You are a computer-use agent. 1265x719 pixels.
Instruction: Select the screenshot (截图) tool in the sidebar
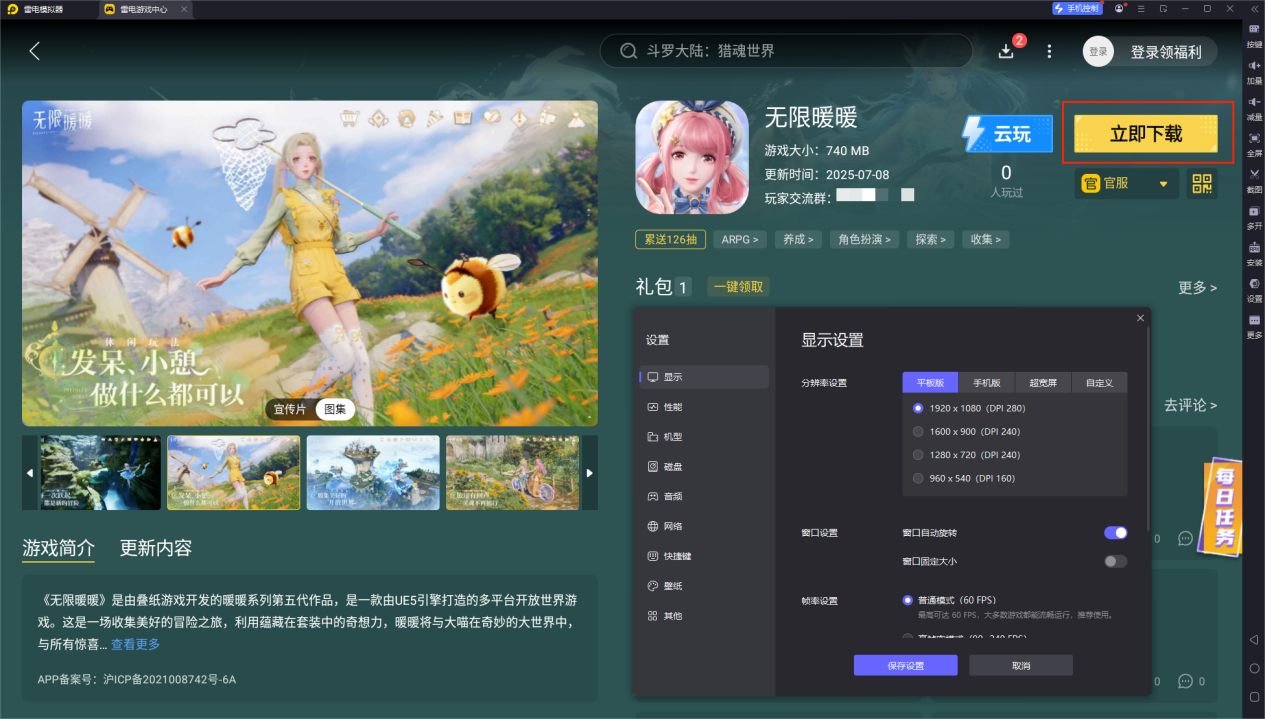(x=1254, y=180)
